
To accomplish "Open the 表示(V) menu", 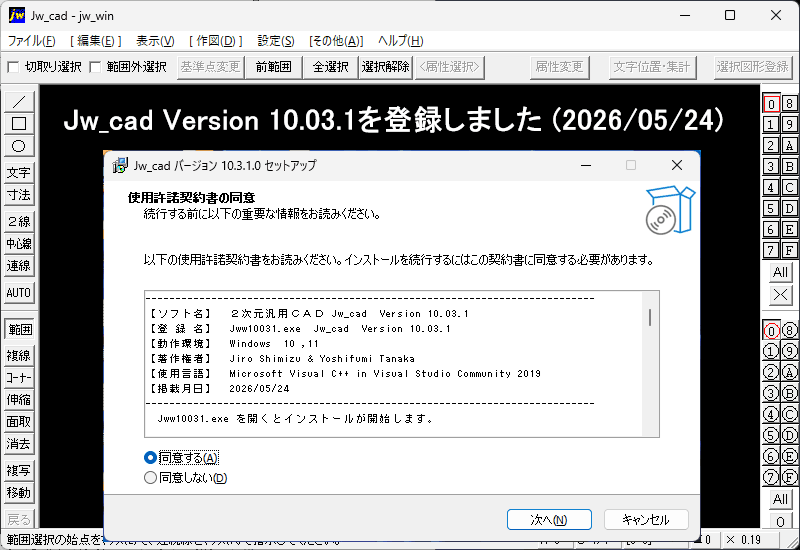I will 155,41.
